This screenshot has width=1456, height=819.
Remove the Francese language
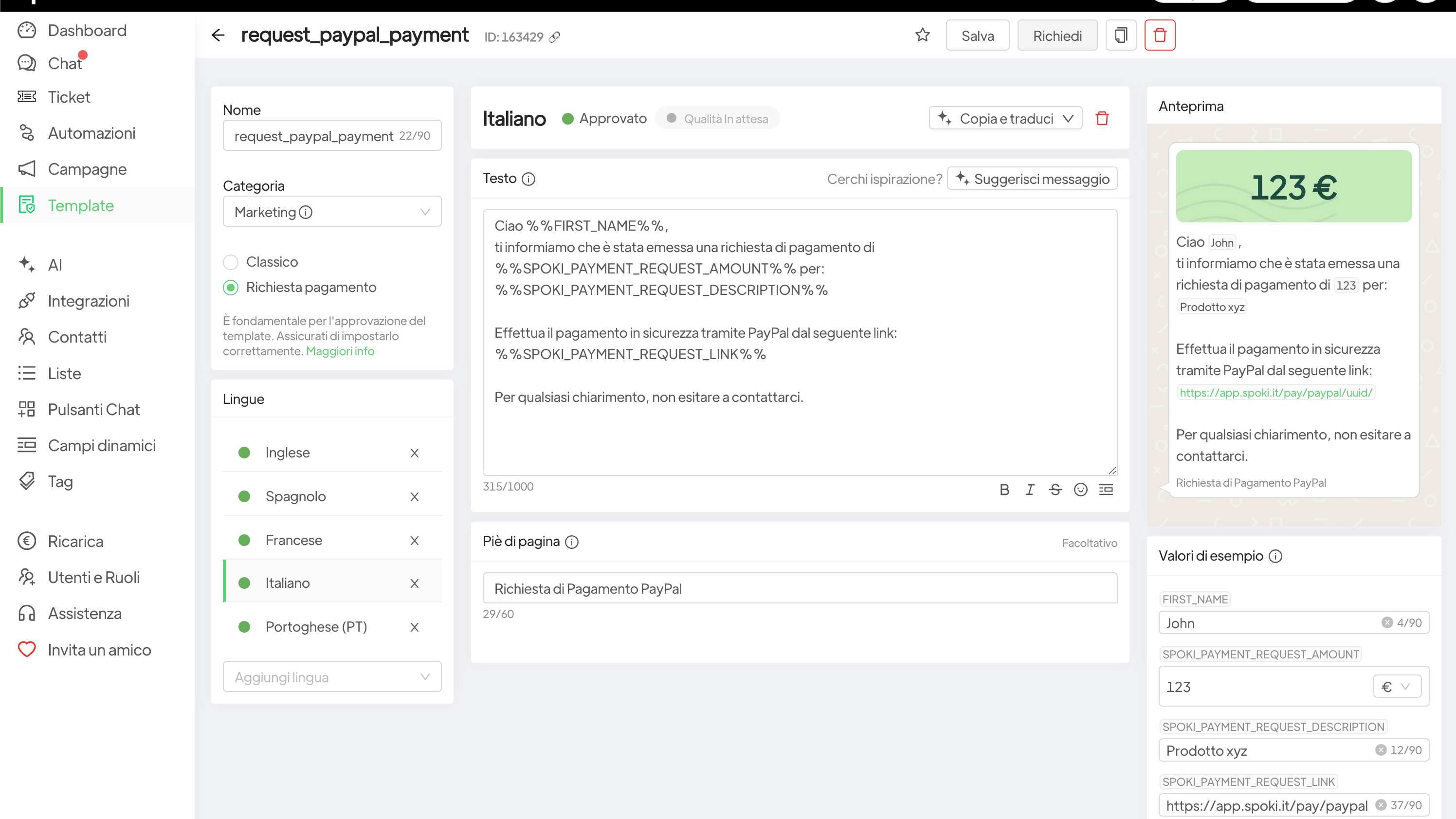point(414,540)
